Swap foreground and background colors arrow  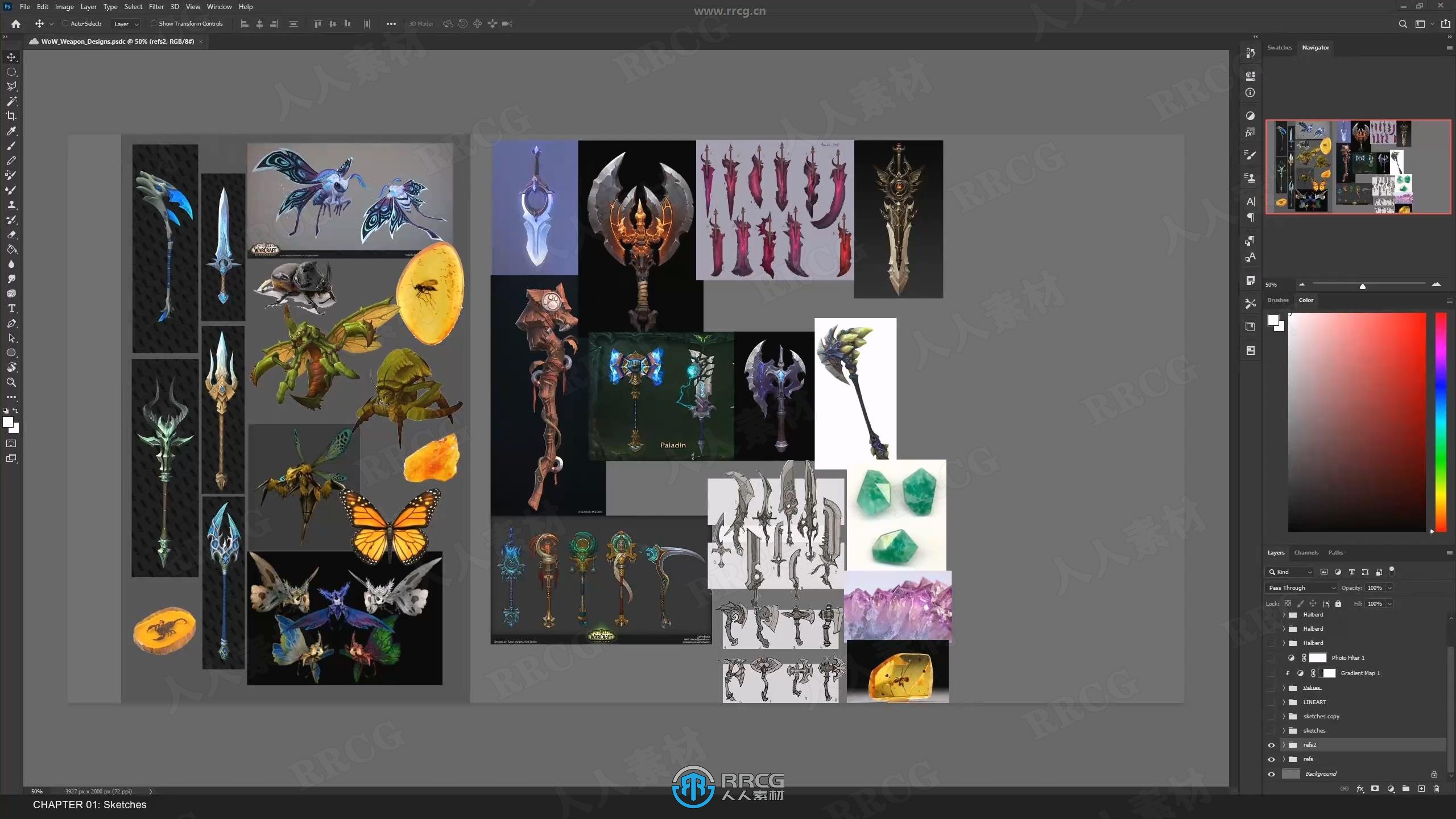[x=15, y=410]
